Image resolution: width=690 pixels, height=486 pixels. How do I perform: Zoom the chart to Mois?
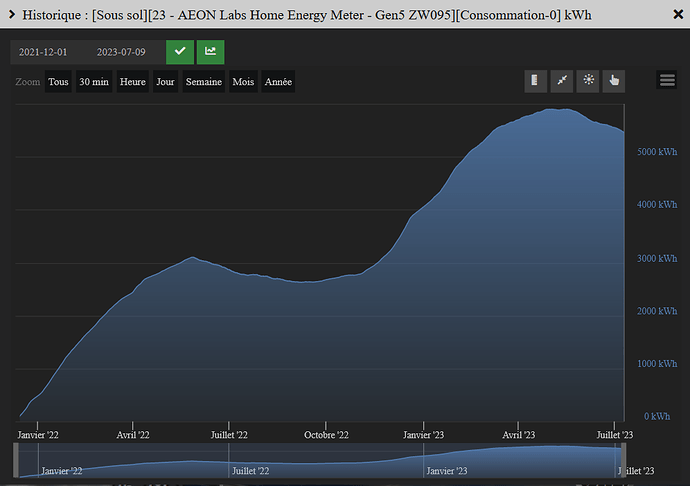(x=243, y=82)
